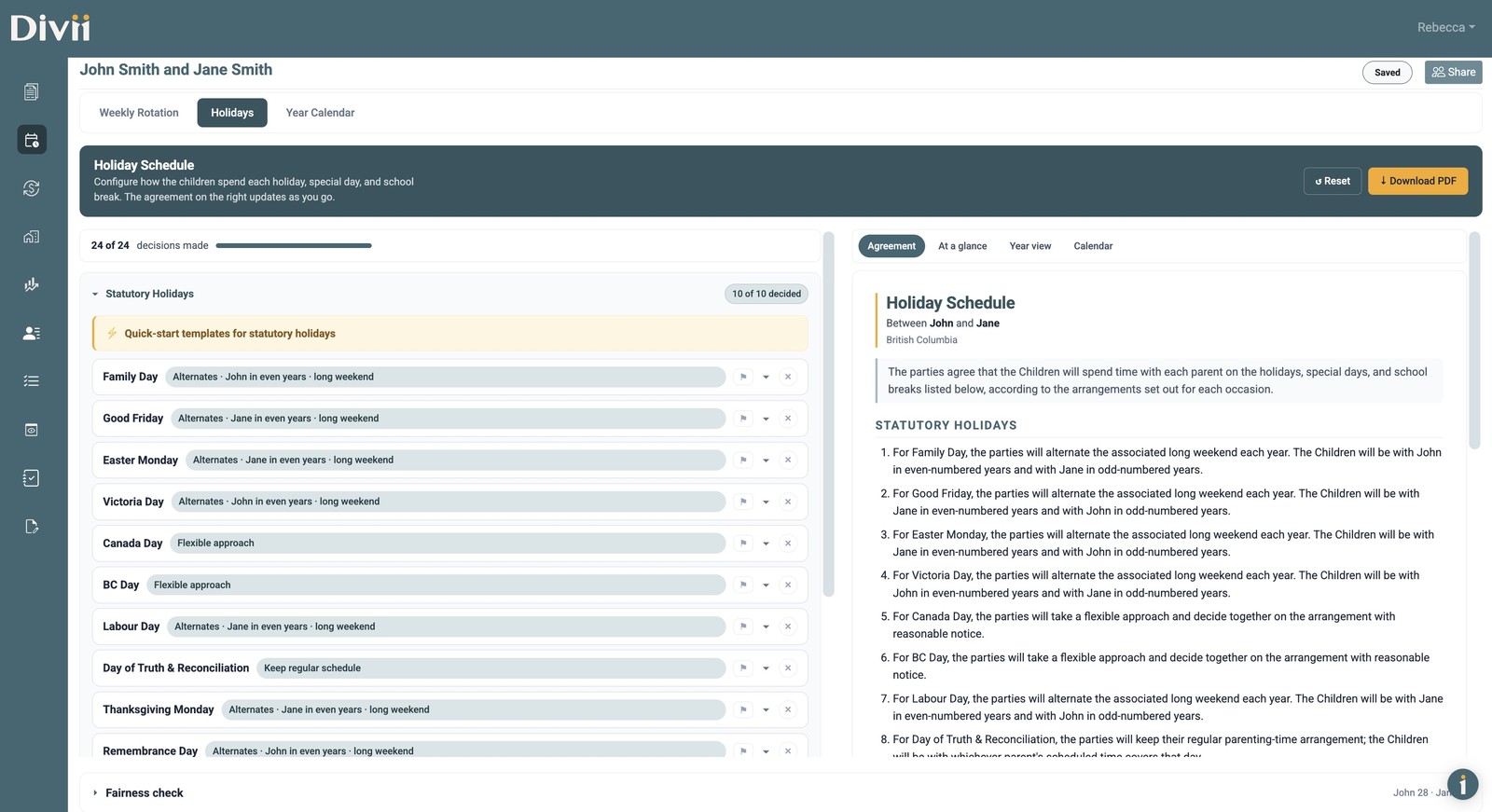
Task: Open the At a glance tab
Action: pos(962,246)
